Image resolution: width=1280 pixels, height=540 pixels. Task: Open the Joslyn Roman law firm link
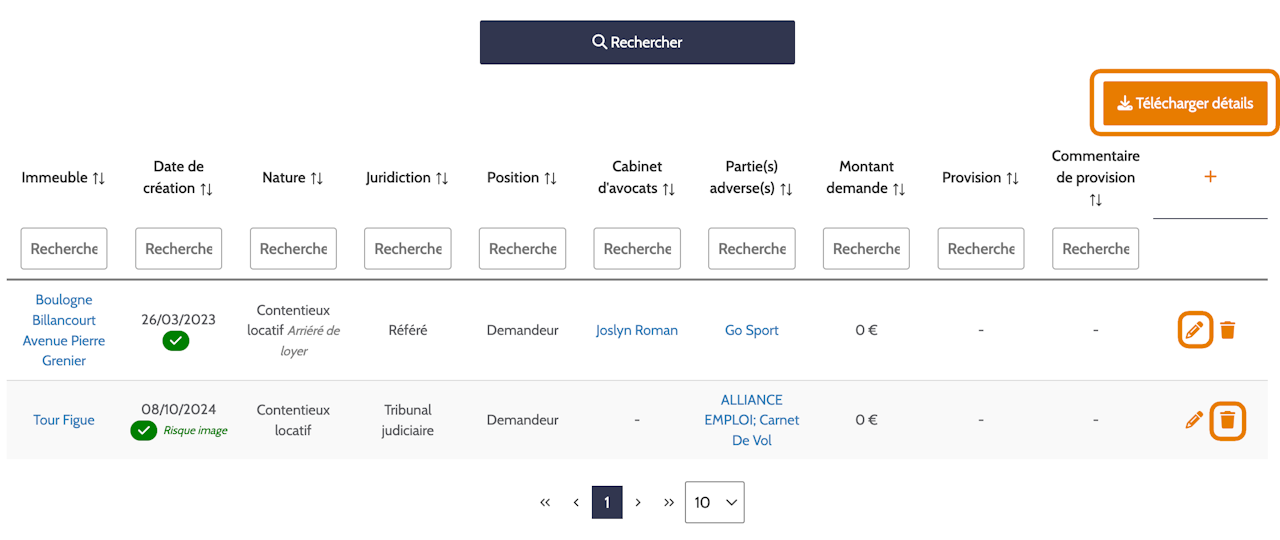[637, 330]
